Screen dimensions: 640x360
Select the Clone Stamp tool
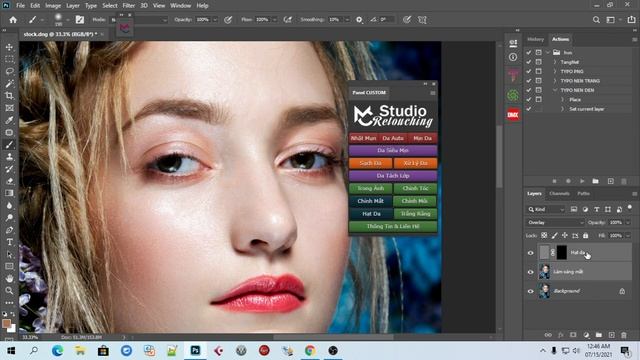click(x=9, y=157)
